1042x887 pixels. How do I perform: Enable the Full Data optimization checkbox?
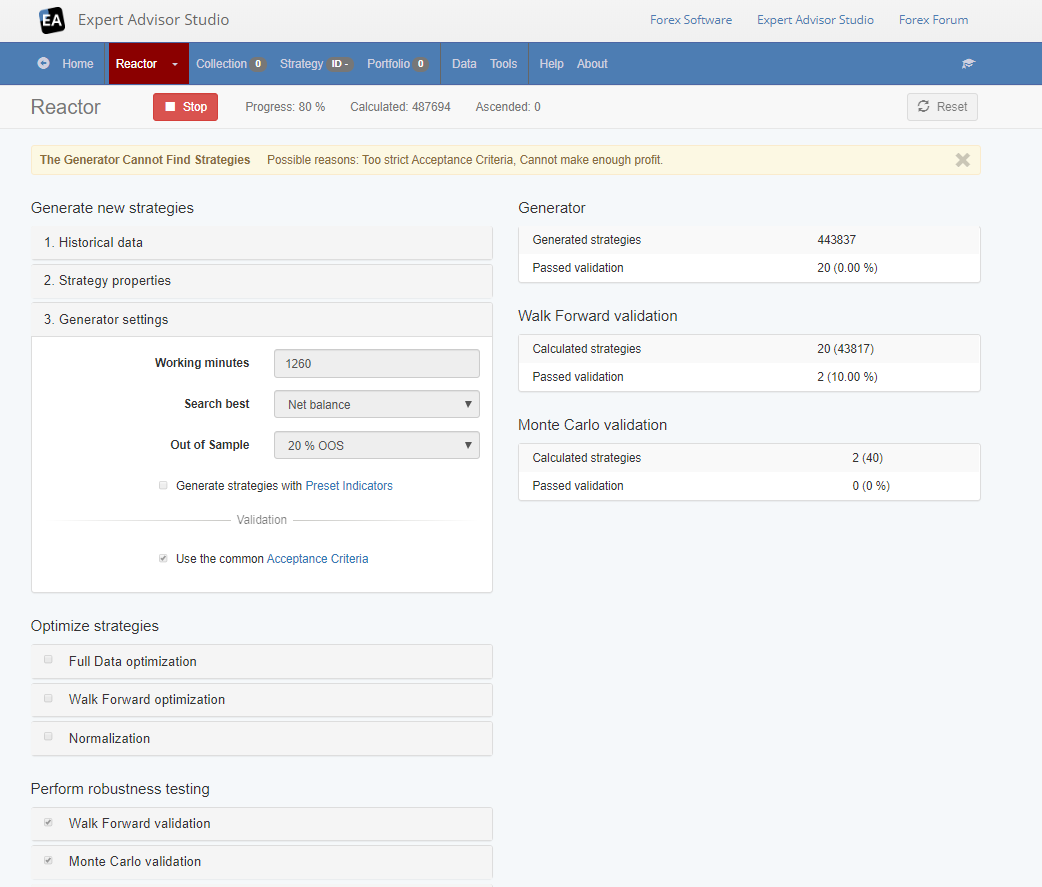[49, 660]
